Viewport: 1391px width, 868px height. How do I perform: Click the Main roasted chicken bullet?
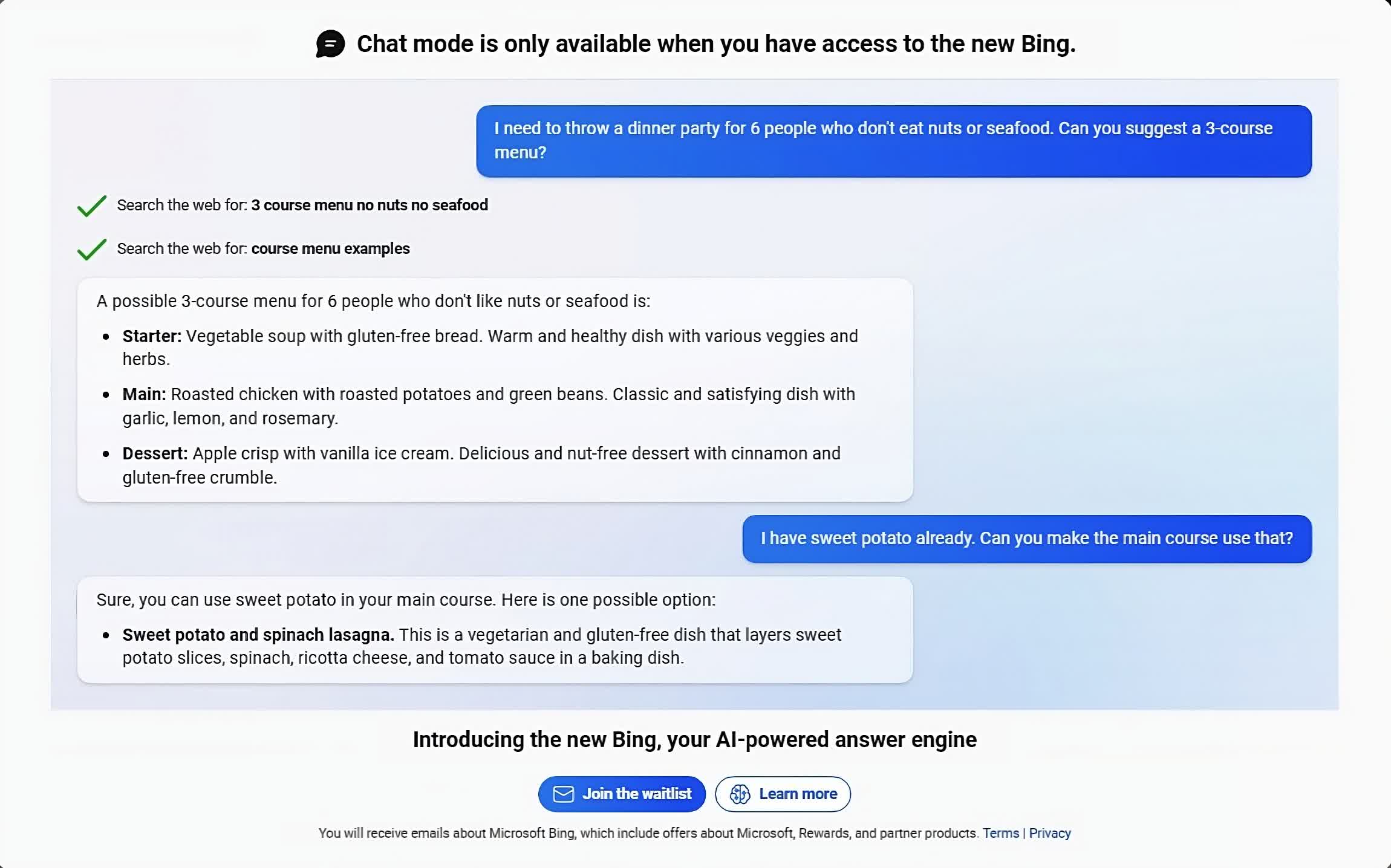pyautogui.click(x=488, y=406)
